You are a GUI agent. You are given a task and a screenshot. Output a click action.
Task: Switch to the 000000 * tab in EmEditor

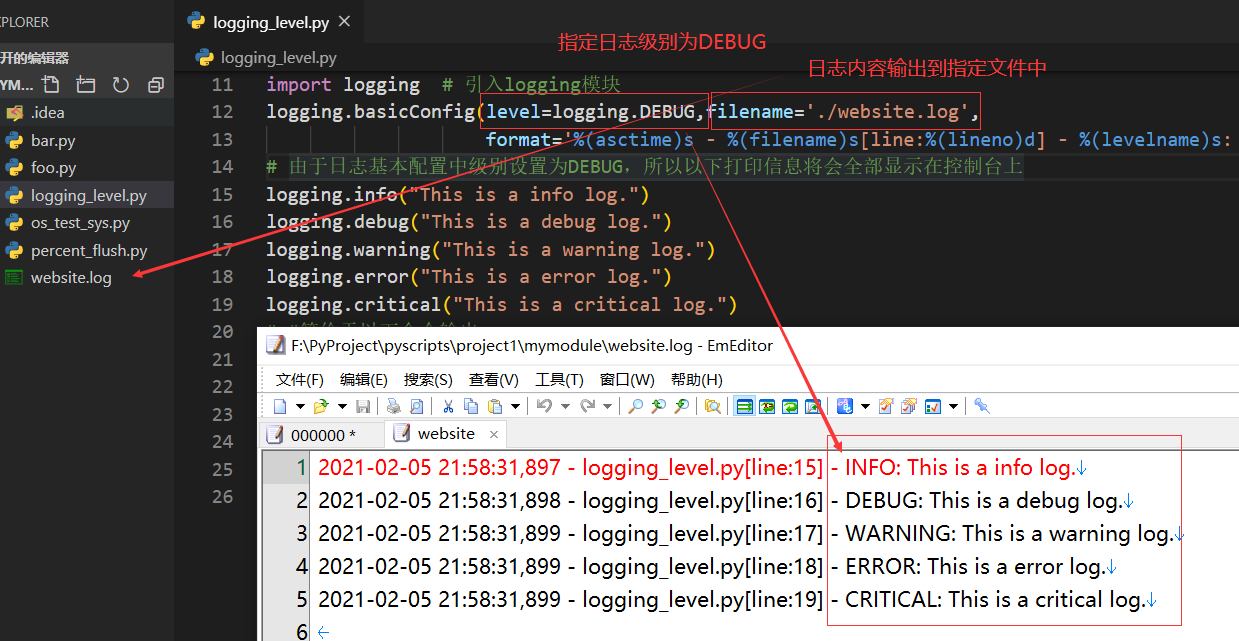click(322, 434)
